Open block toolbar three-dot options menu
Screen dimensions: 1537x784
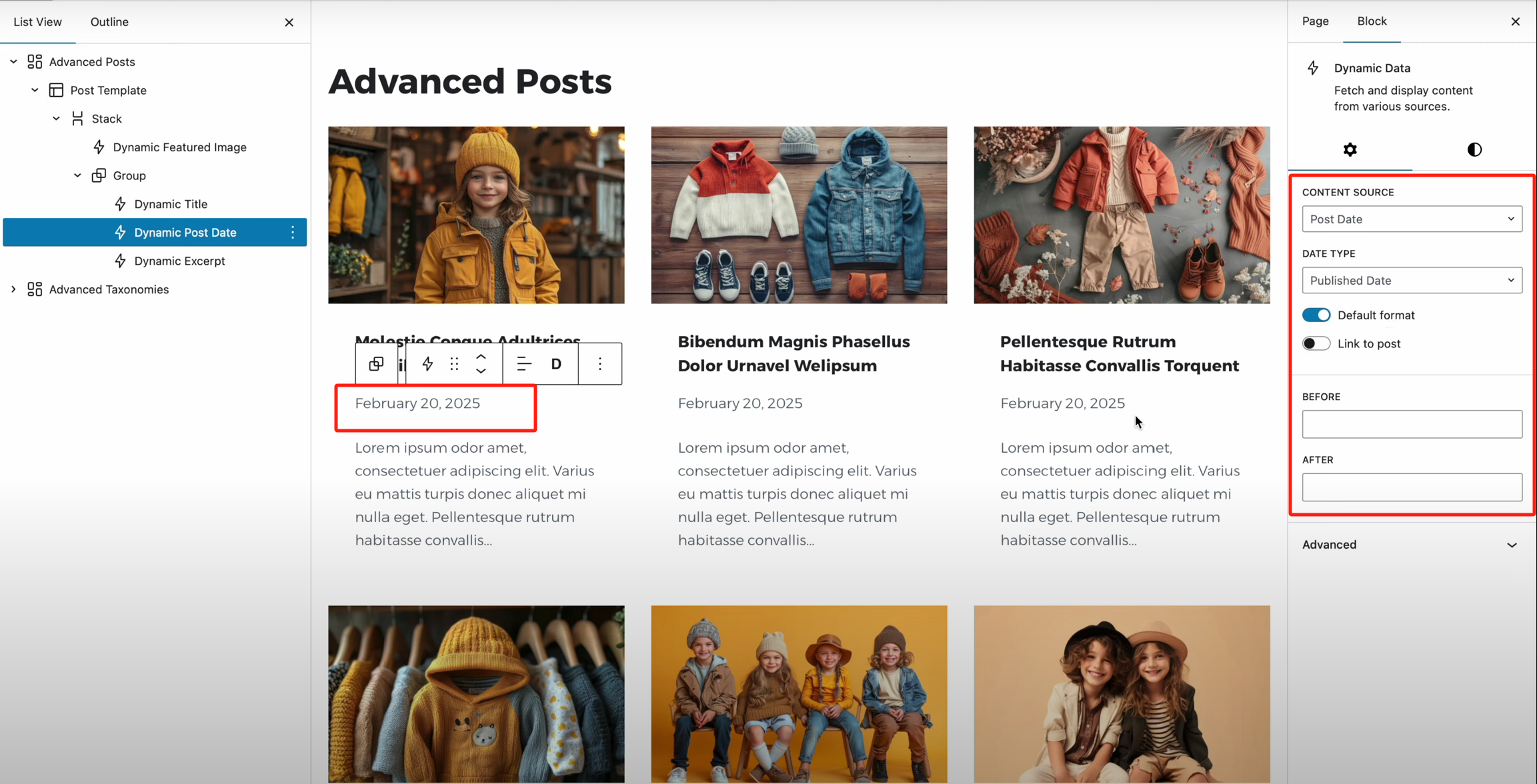(600, 364)
